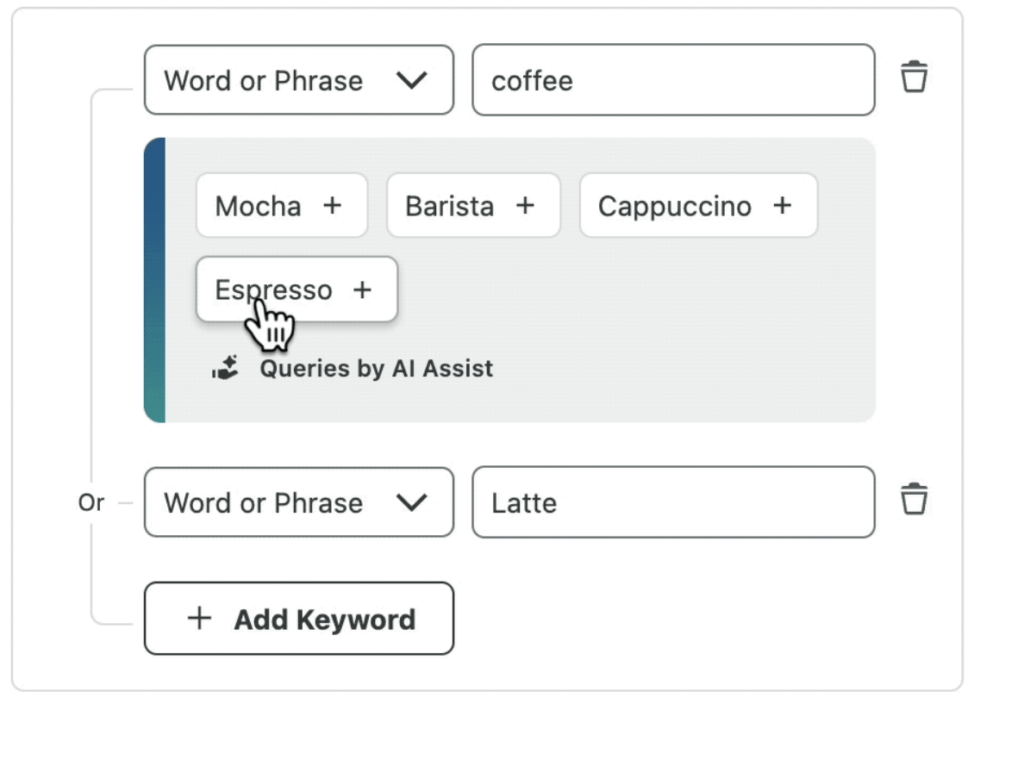The image size is (1024, 772).
Task: Click the blue-green gradient bar on suggestions panel
Action: coord(154,280)
